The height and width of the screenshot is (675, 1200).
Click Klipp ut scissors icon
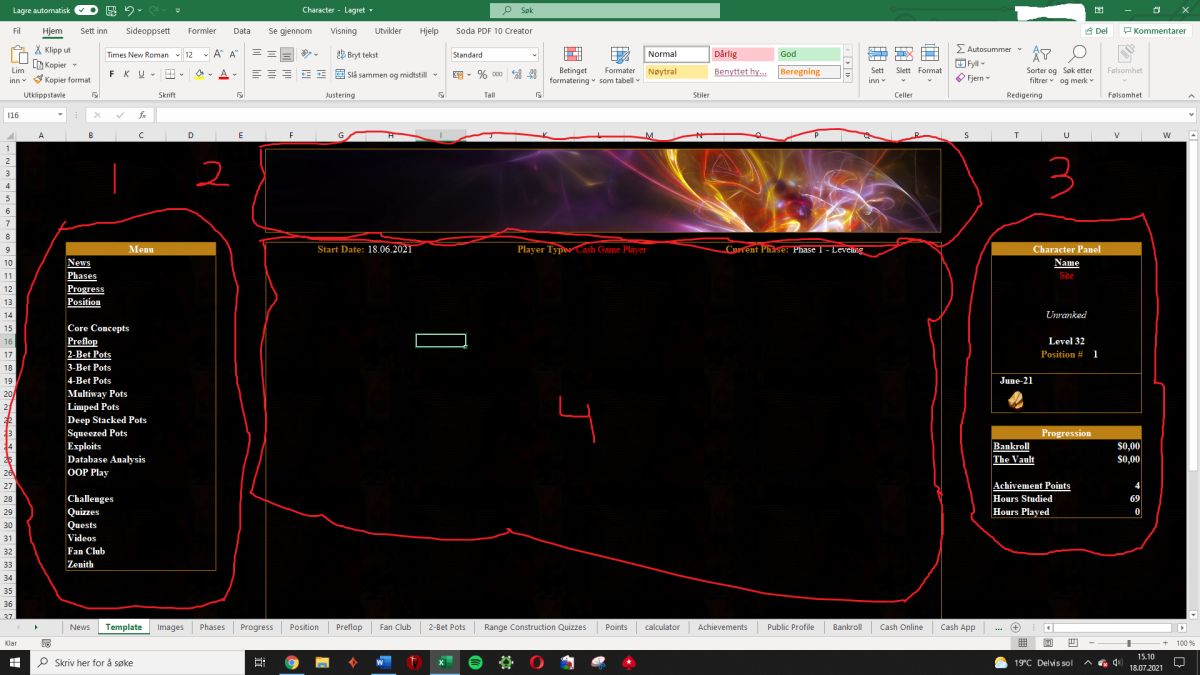tap(39, 50)
